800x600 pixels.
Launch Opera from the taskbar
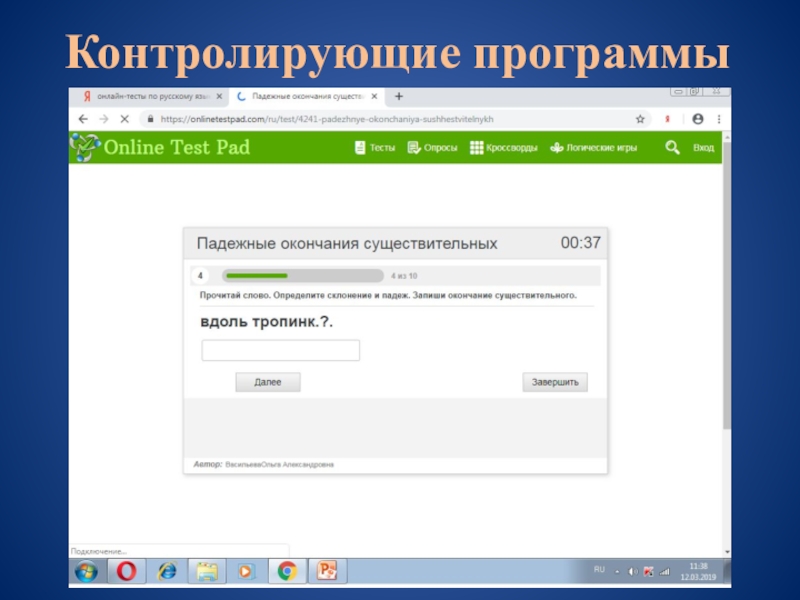coord(126,571)
